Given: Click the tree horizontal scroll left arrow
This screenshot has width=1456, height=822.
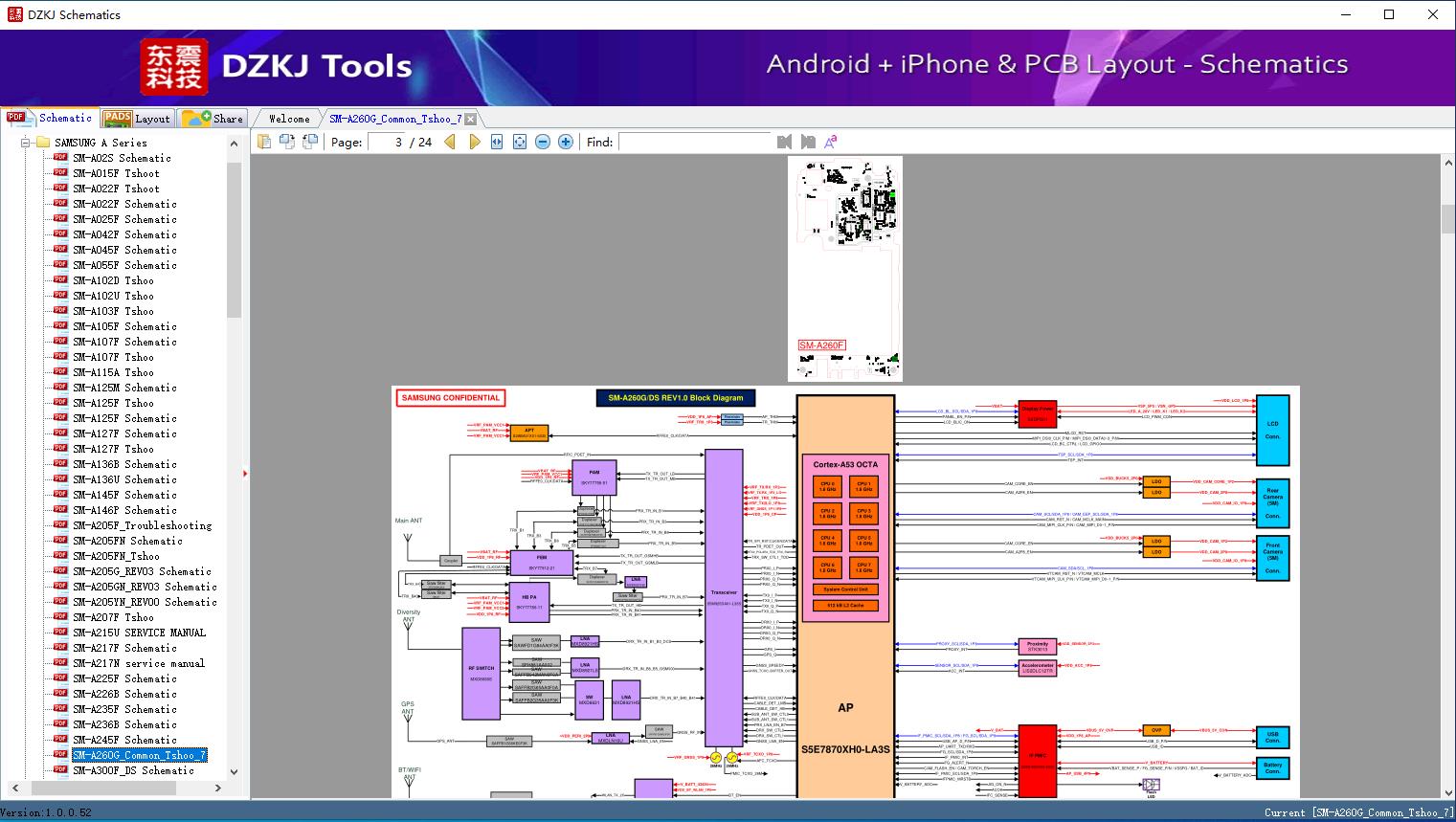Looking at the screenshot, I should 14,788.
